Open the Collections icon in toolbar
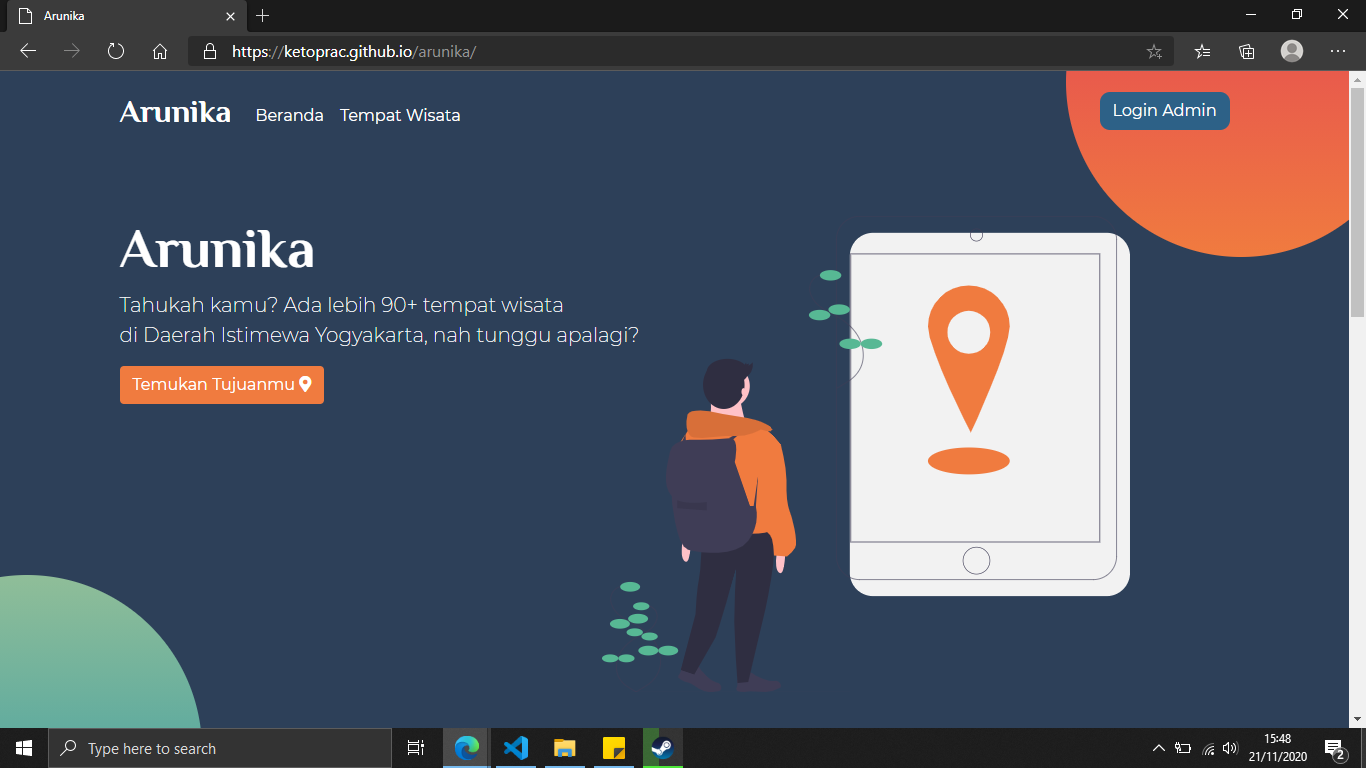Screen dimensions: 1366x768 pos(1246,51)
